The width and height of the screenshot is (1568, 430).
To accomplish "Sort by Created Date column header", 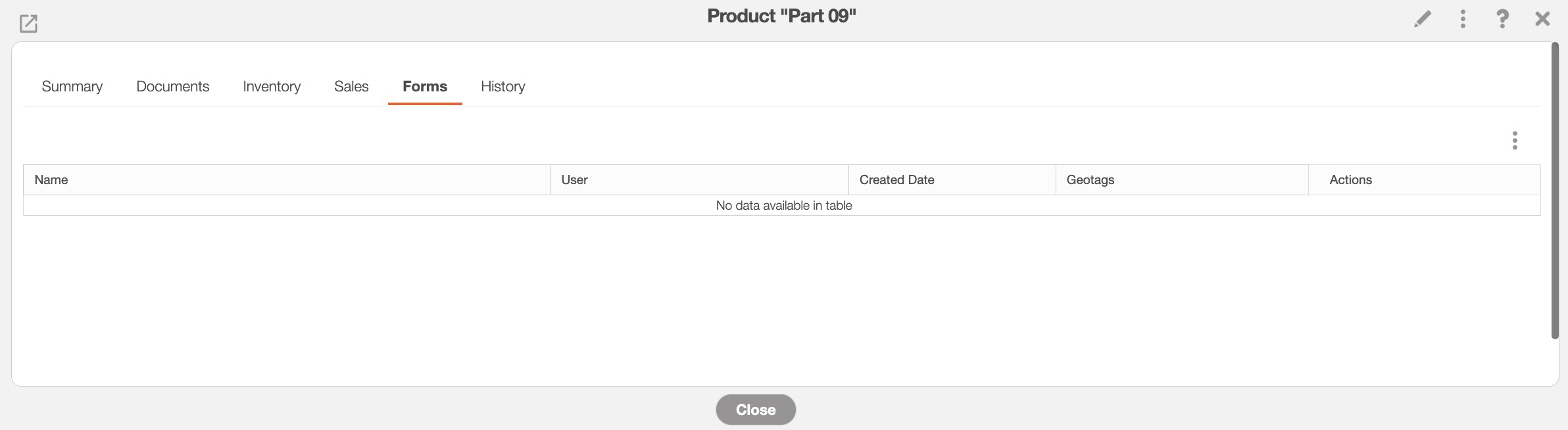I will 896,180.
